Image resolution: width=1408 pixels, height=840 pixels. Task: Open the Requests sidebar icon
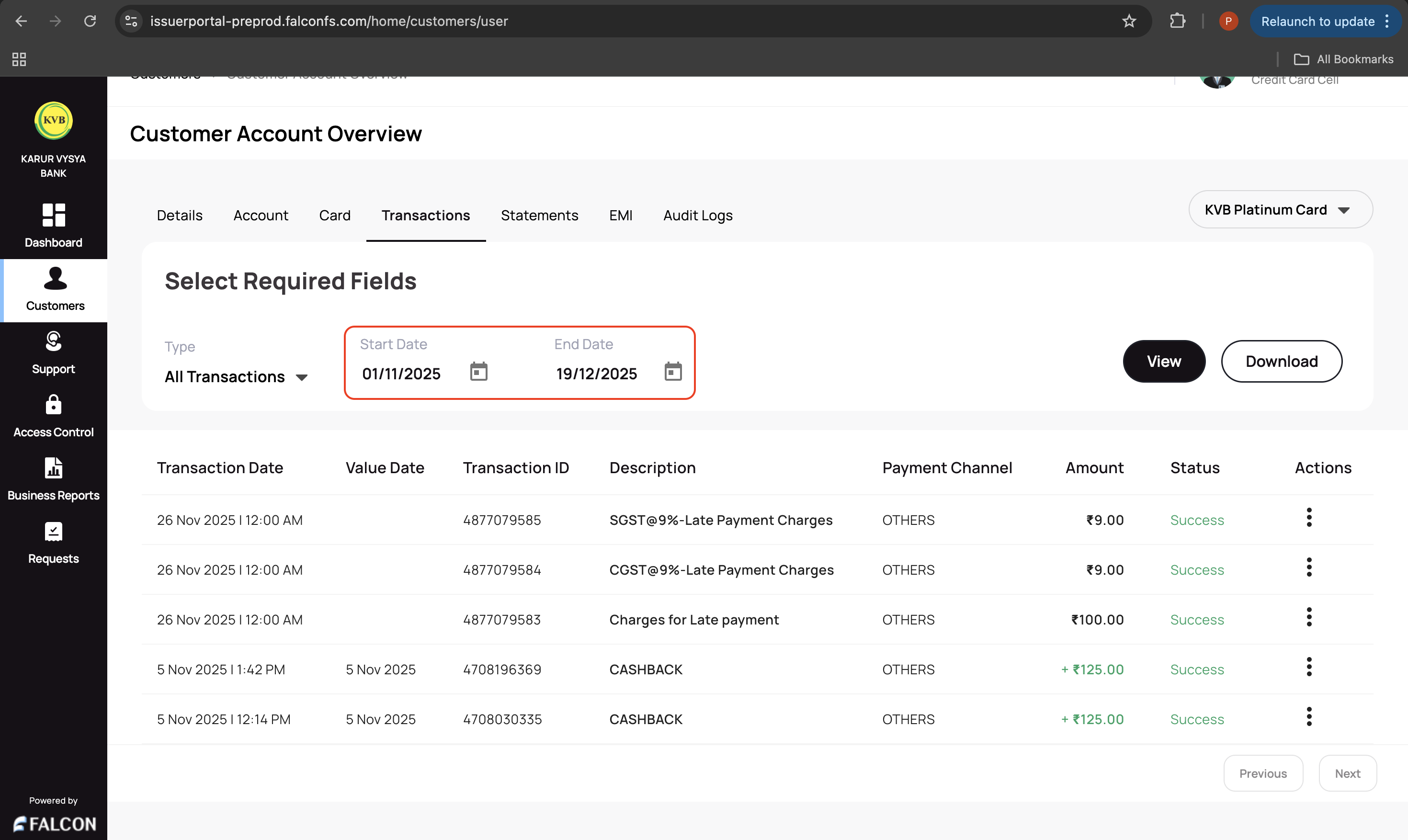54,532
